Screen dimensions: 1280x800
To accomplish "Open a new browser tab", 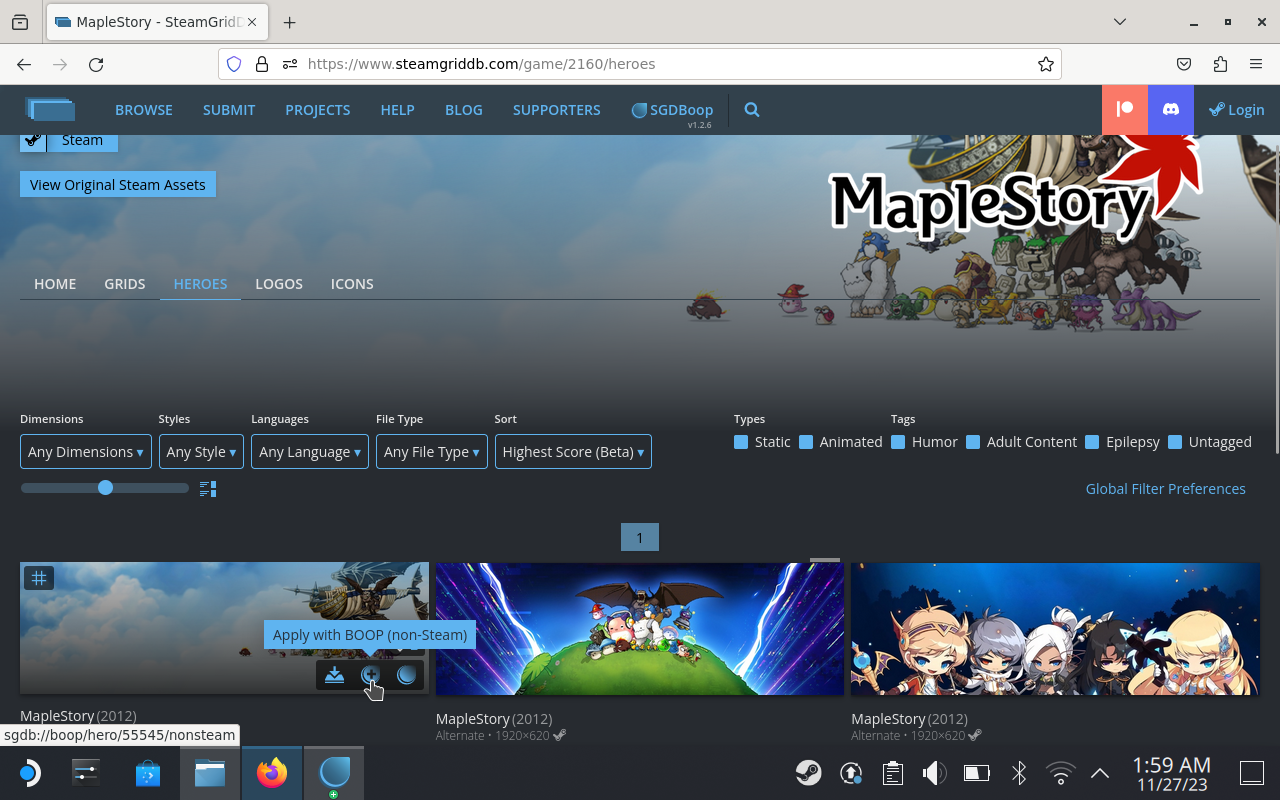I will [x=289, y=22].
